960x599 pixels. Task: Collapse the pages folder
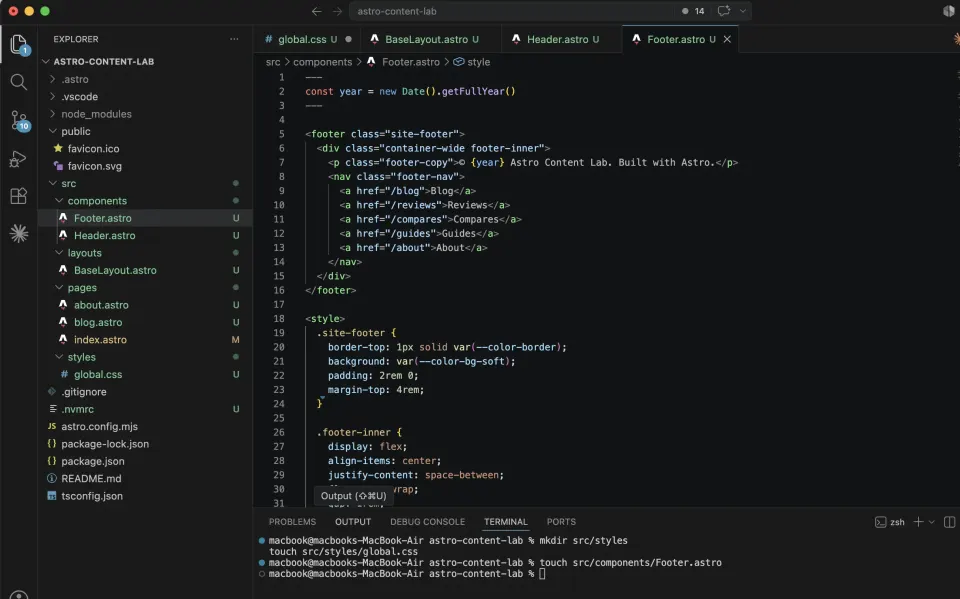point(59,287)
